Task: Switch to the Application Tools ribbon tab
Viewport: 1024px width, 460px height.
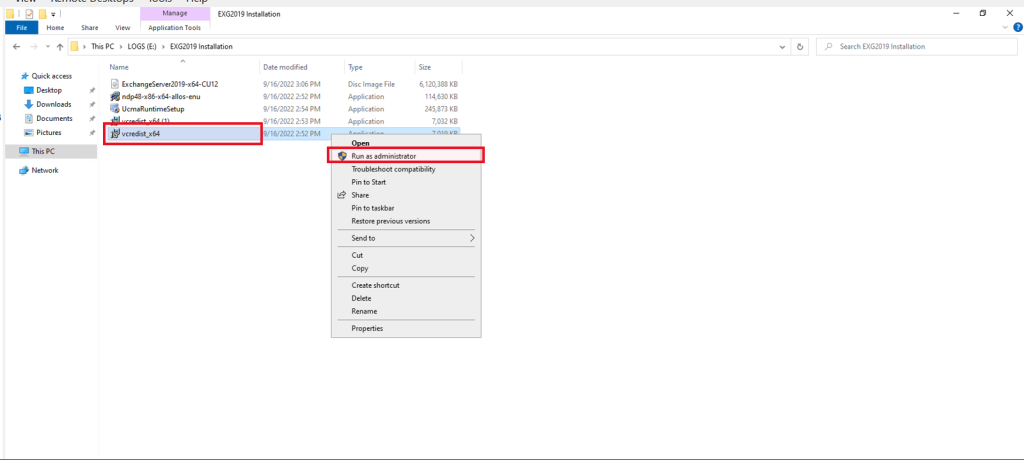Action: pyautogui.click(x=174, y=27)
